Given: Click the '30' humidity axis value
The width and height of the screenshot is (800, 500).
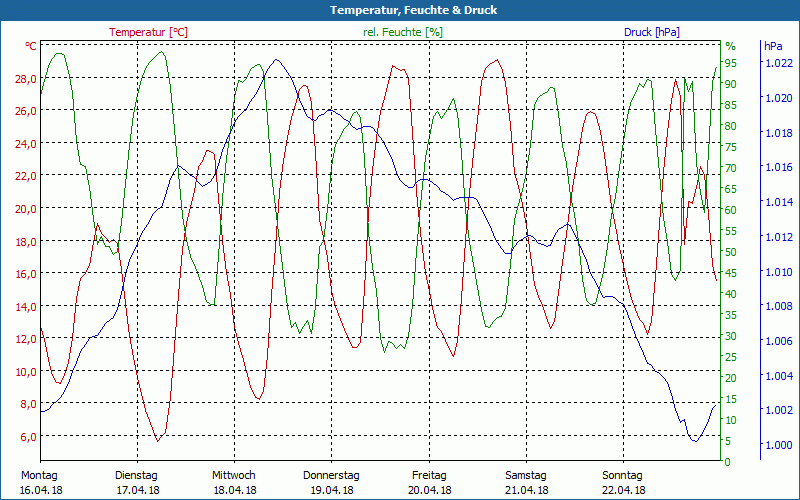Looking at the screenshot, I should [x=731, y=336].
